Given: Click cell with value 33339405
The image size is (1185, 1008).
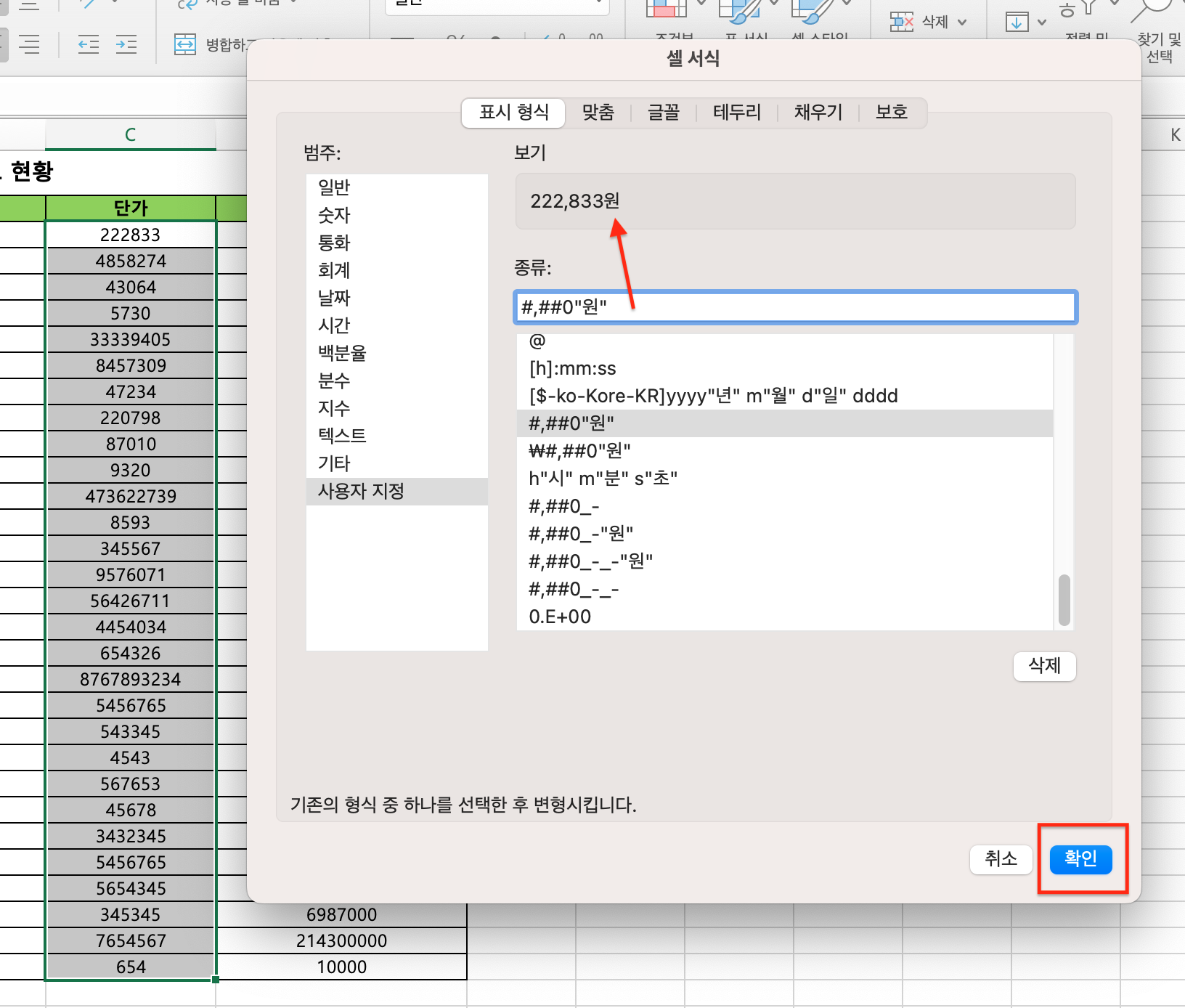Looking at the screenshot, I should (131, 340).
